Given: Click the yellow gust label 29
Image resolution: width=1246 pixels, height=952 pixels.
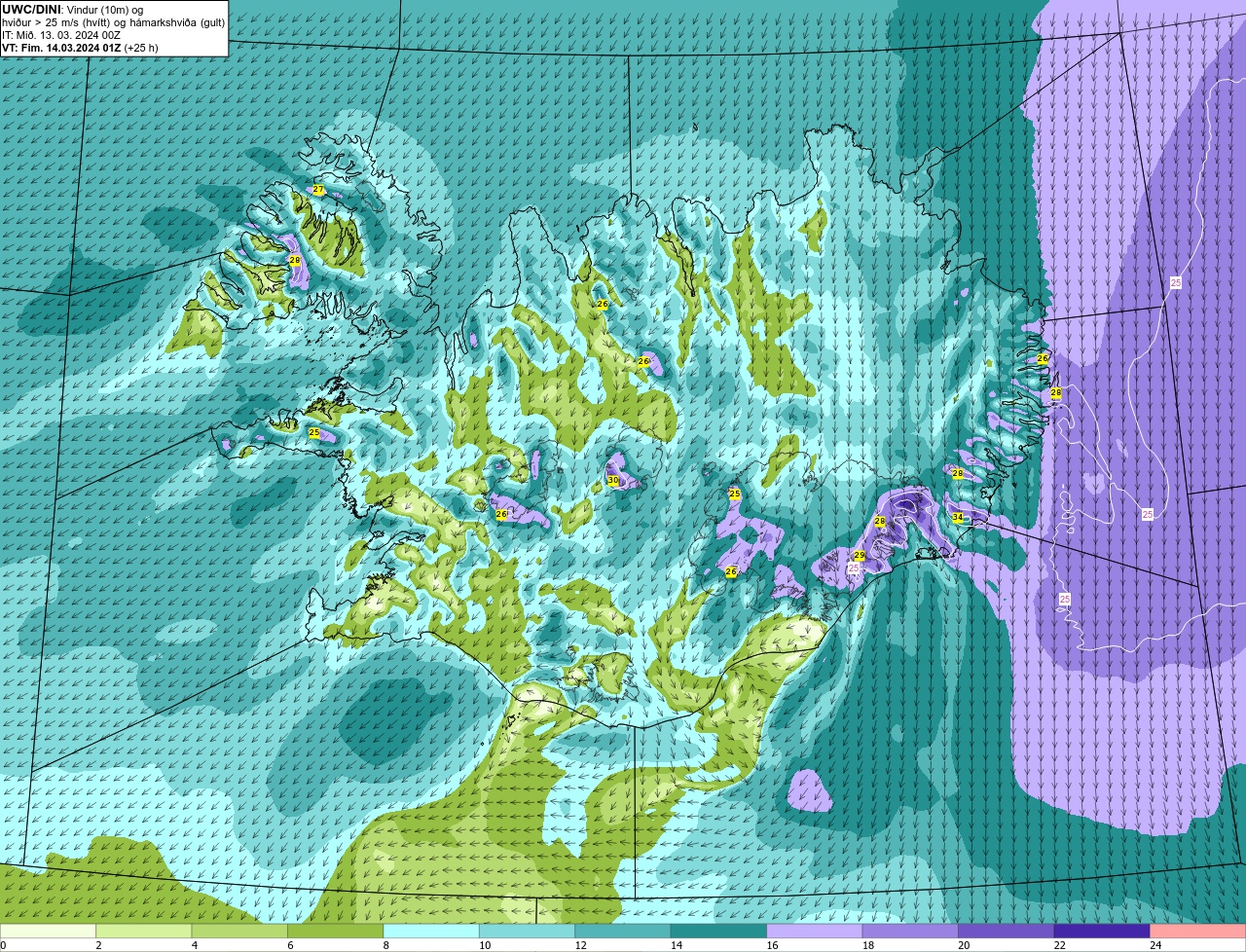Looking at the screenshot, I should point(860,556).
